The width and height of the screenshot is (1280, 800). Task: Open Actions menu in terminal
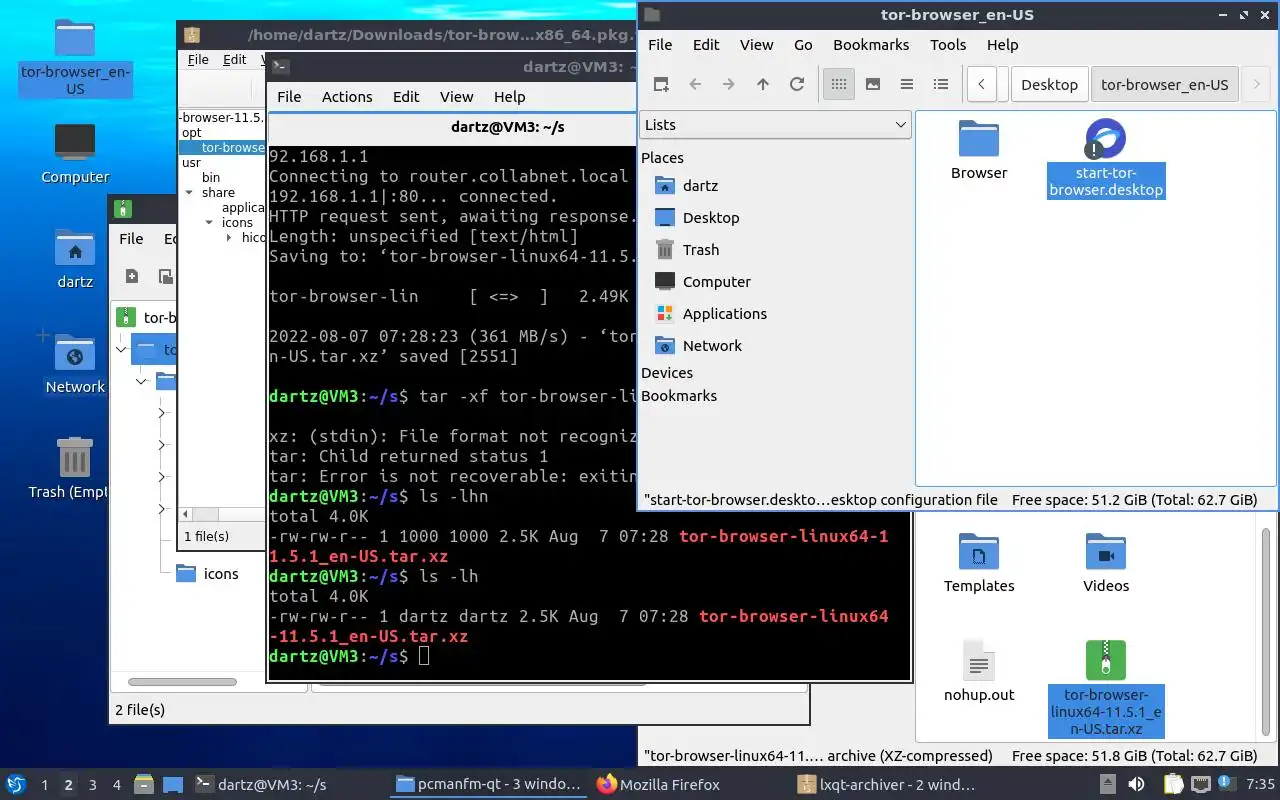point(347,96)
